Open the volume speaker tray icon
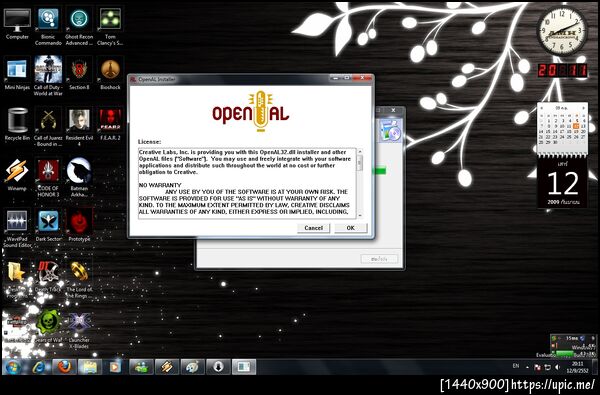The image size is (600, 395). (558, 367)
